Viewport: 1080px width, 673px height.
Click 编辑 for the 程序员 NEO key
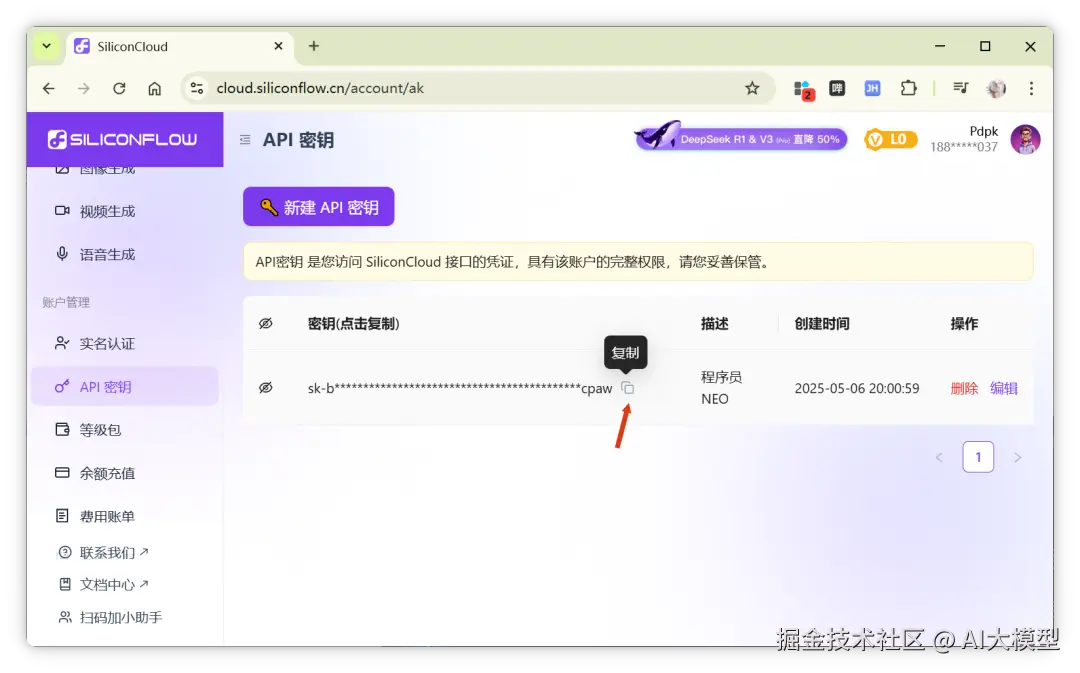1004,389
